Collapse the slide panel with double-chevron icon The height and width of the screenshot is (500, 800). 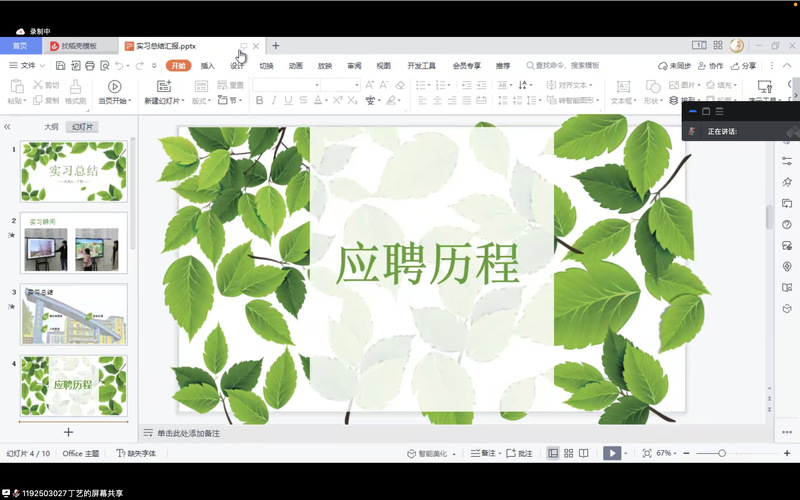[8, 127]
